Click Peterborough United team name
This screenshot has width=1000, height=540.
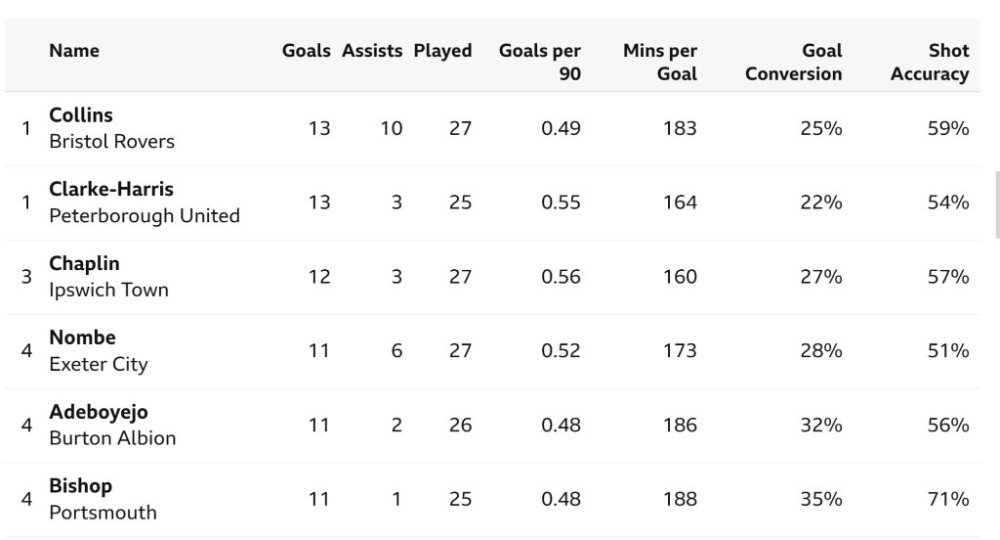144,216
